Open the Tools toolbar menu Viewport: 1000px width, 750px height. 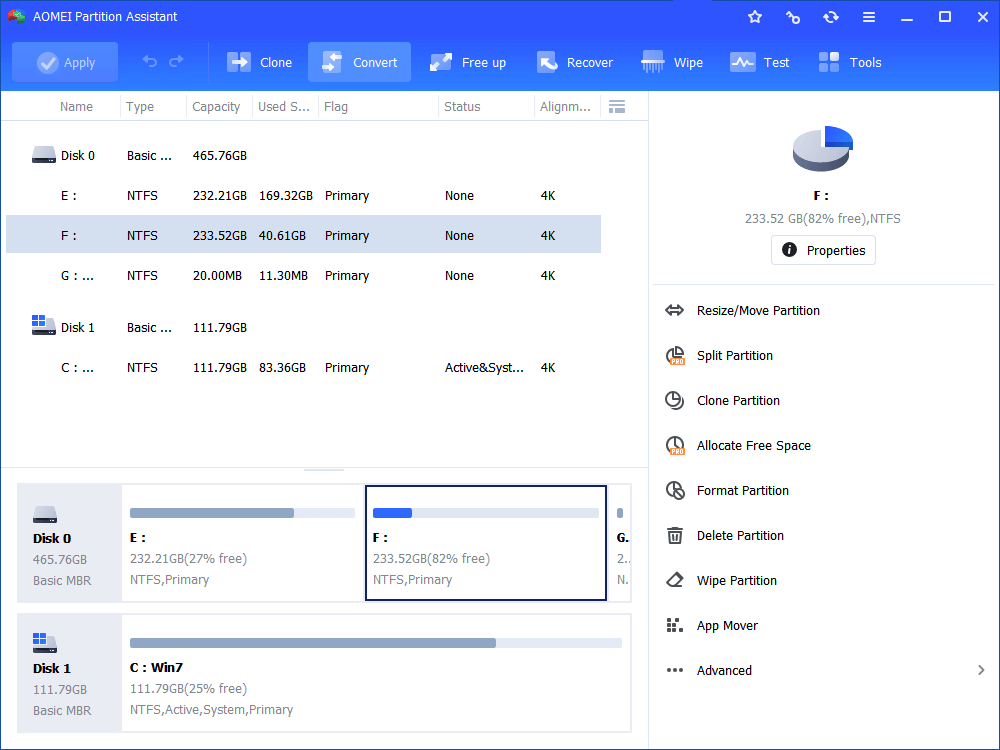pyautogui.click(x=829, y=62)
